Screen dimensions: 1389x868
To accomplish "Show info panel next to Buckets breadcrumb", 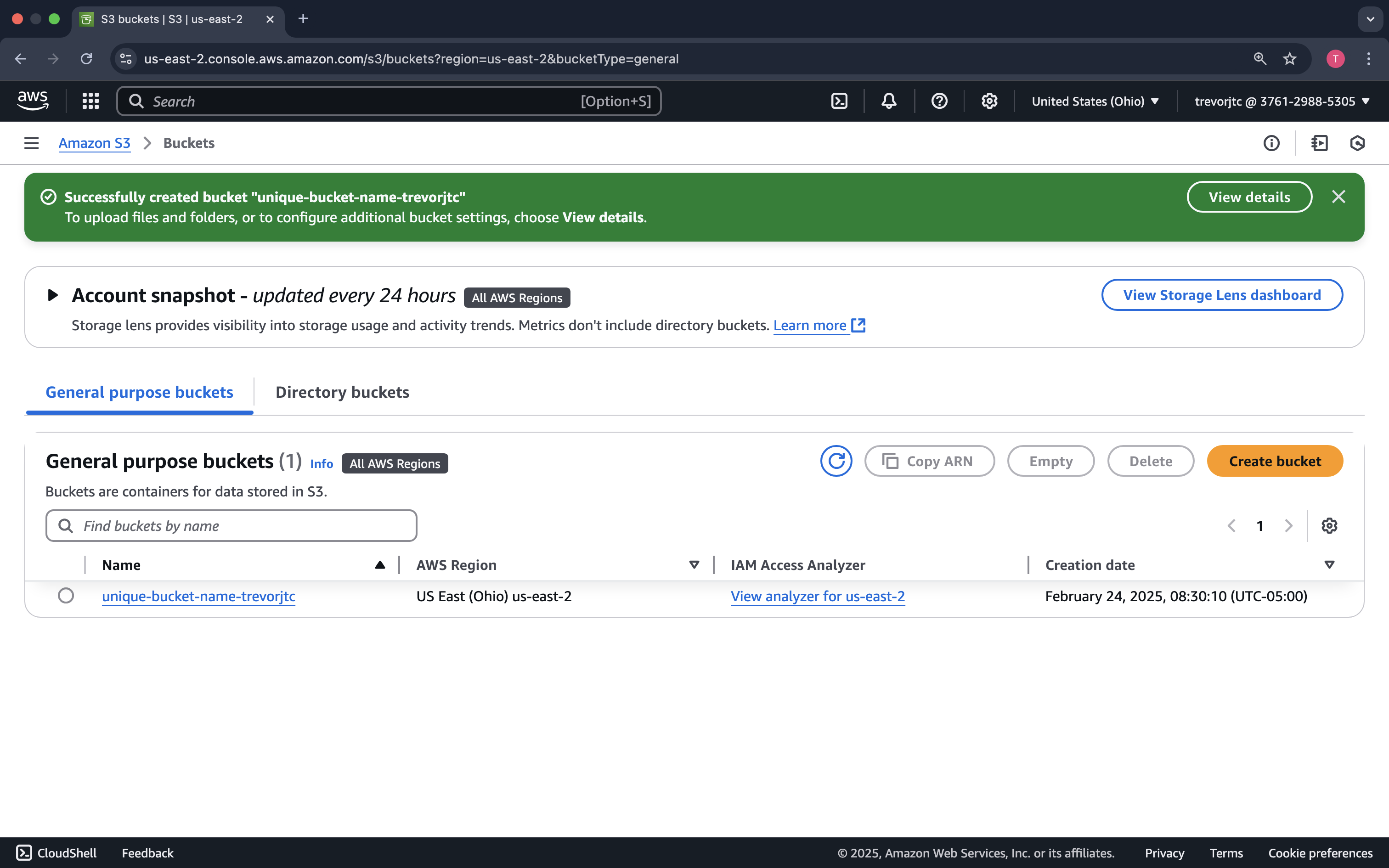I will click(x=1271, y=143).
